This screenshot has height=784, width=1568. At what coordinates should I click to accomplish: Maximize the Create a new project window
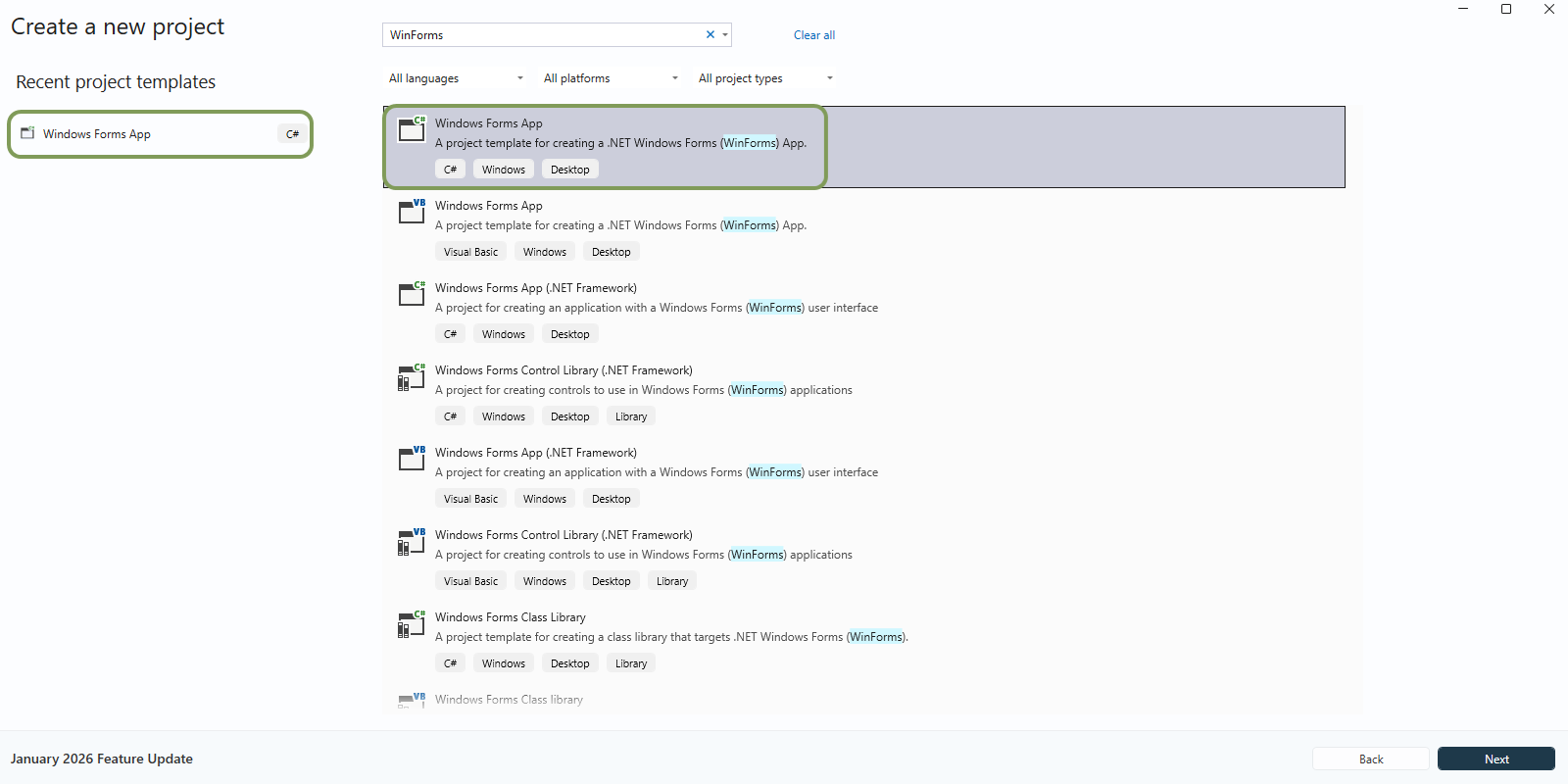point(1506,9)
